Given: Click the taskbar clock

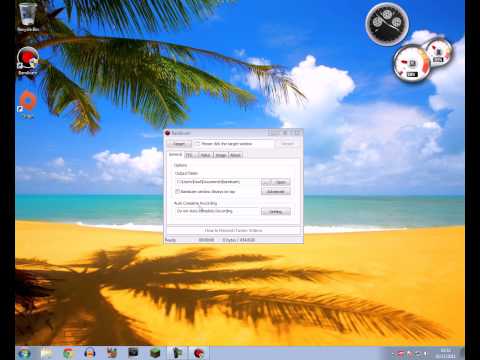Looking at the screenshot, I should point(446,353).
